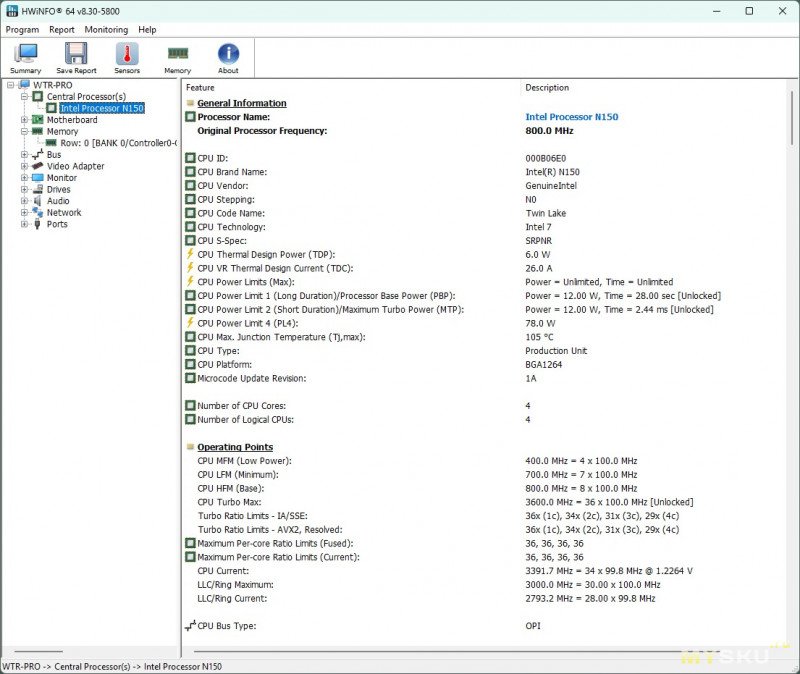Click the WTR-PRO computer icon
This screenshot has height=674, width=800.
23,85
